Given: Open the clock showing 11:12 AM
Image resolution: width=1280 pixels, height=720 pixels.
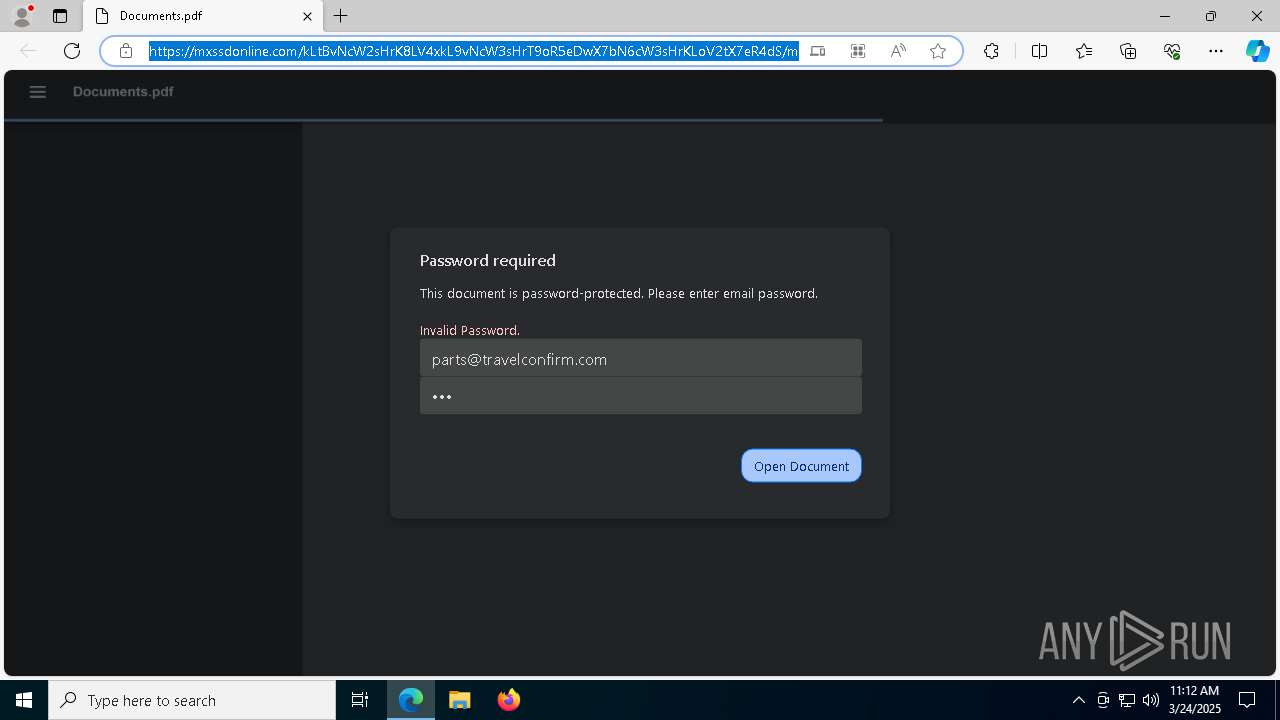Looking at the screenshot, I should pyautogui.click(x=1195, y=700).
